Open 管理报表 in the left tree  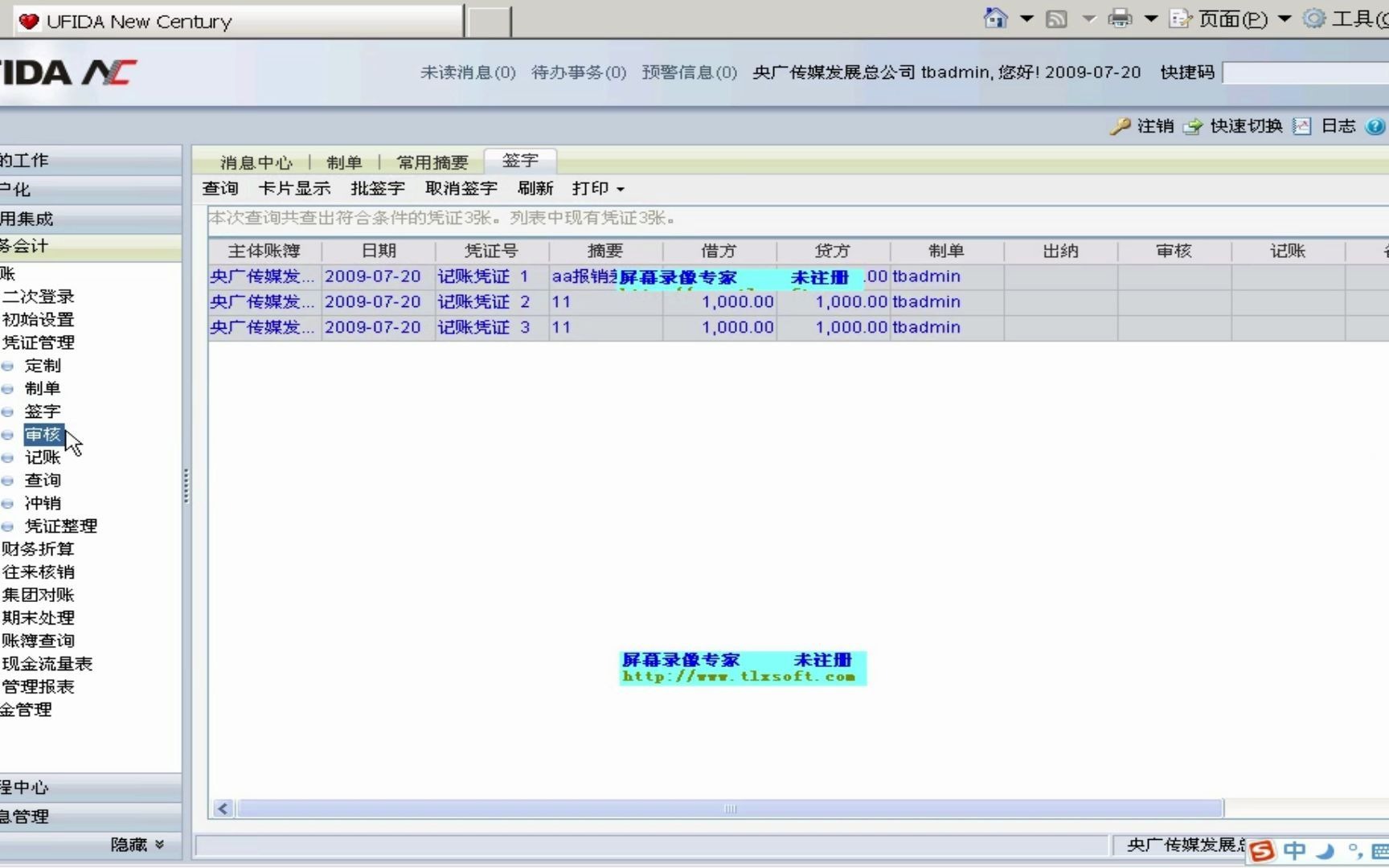click(38, 687)
